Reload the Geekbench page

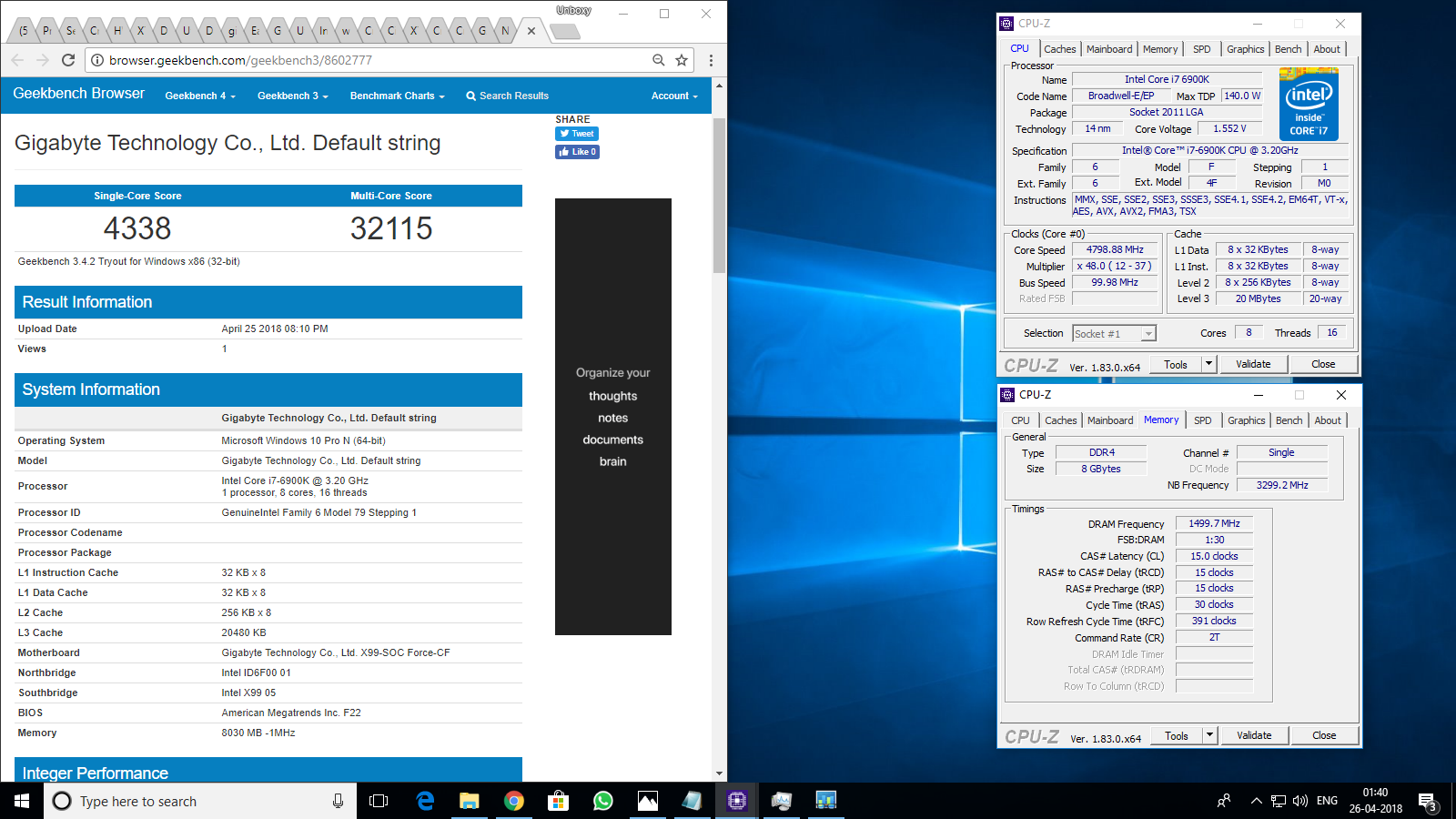(x=68, y=60)
